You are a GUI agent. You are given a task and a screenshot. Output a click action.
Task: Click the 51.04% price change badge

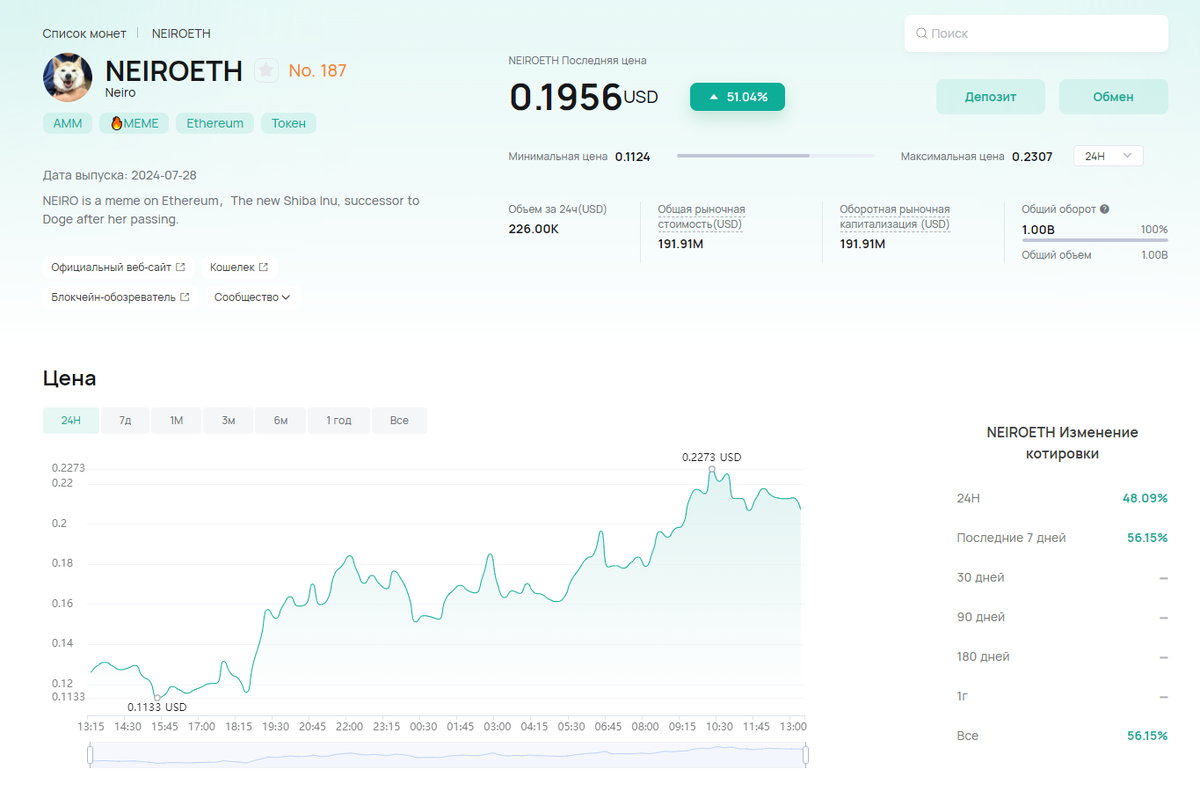(737, 97)
